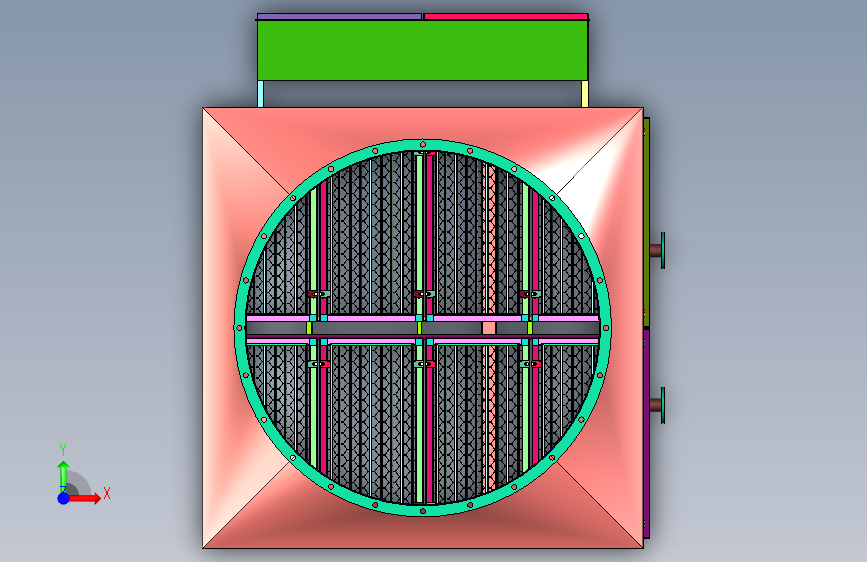This screenshot has width=867, height=562.
Task: Click the "X" axis label
Action: [107, 493]
